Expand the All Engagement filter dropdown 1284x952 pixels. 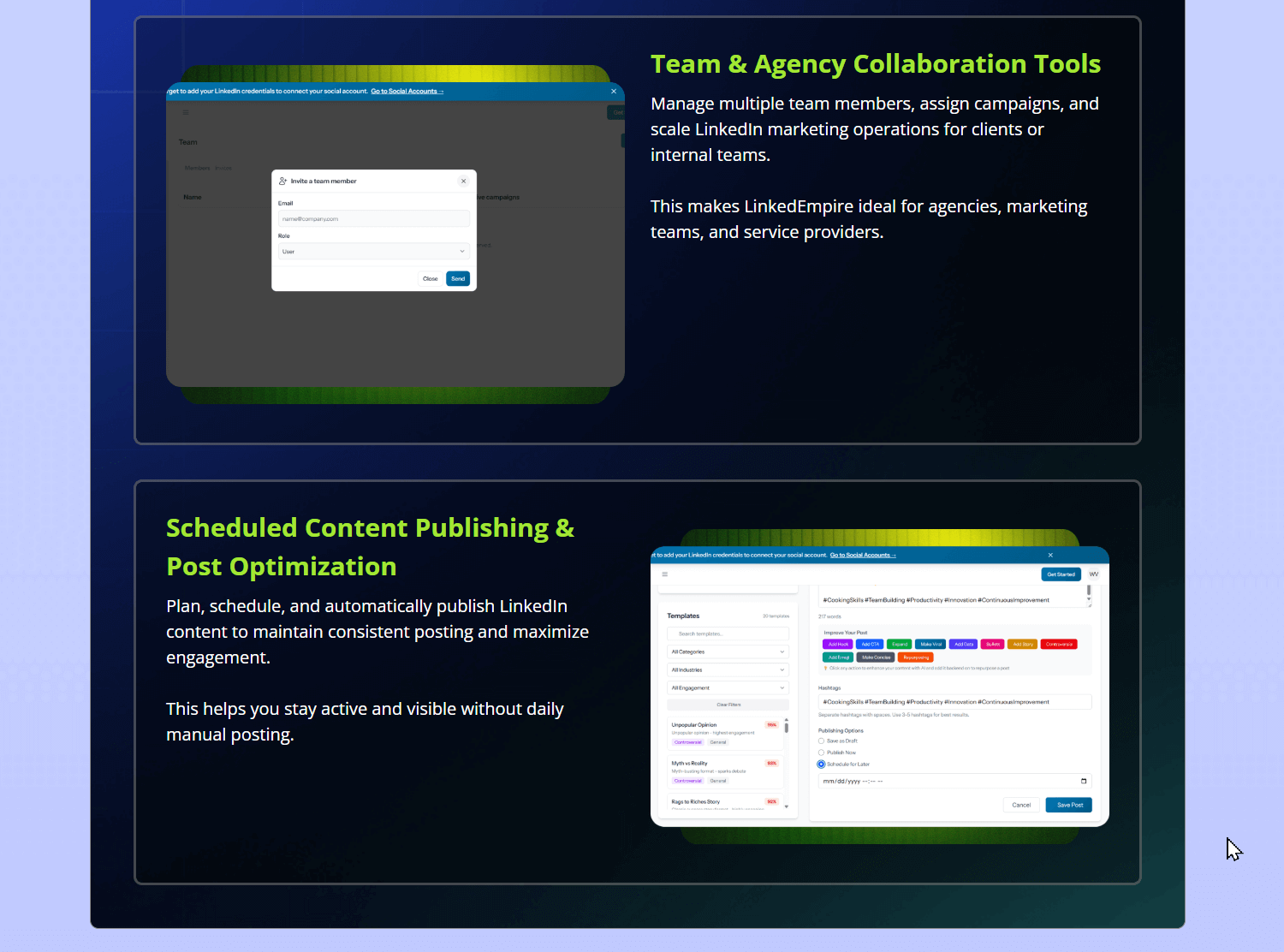[728, 688]
